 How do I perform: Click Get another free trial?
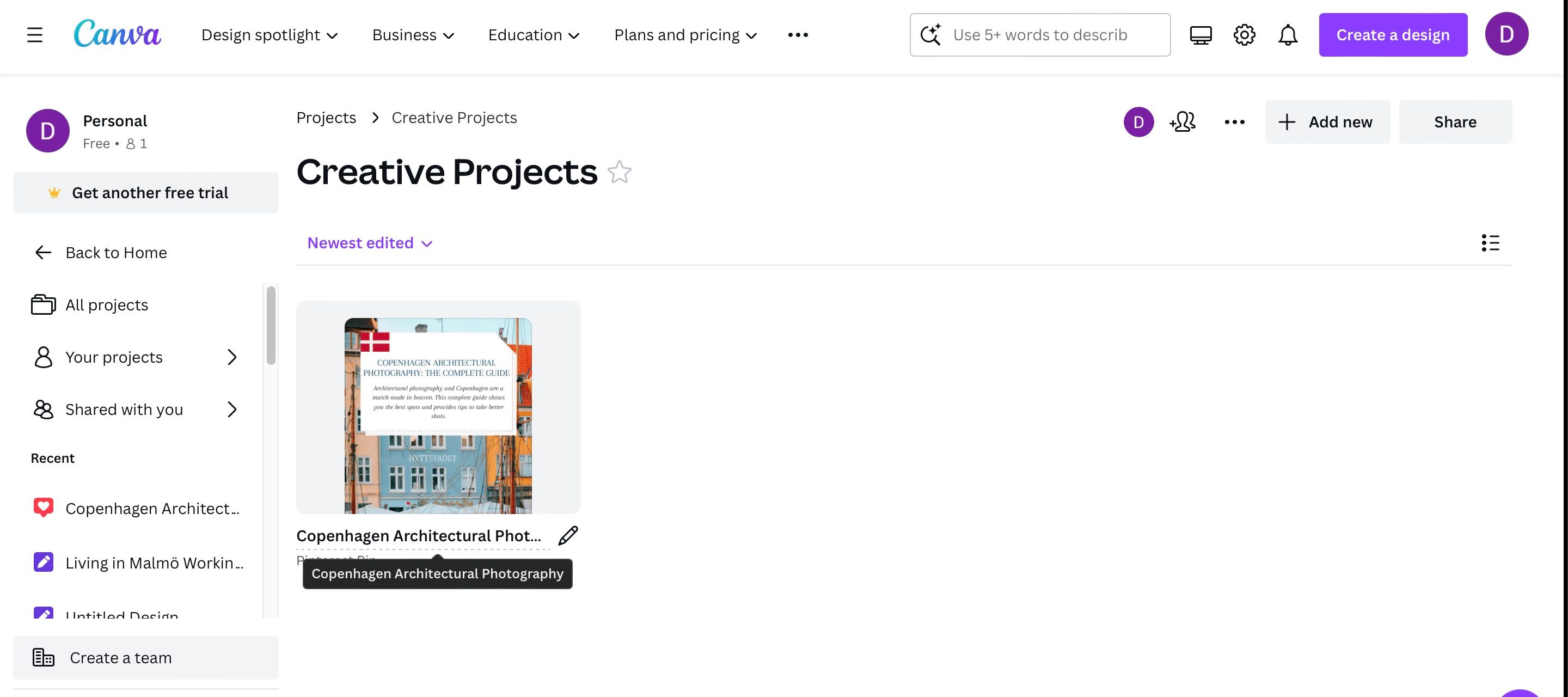145,192
